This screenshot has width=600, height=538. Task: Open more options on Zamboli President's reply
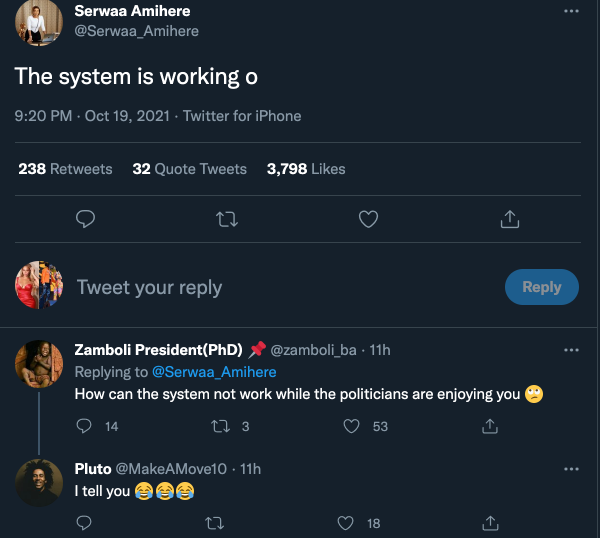point(571,350)
